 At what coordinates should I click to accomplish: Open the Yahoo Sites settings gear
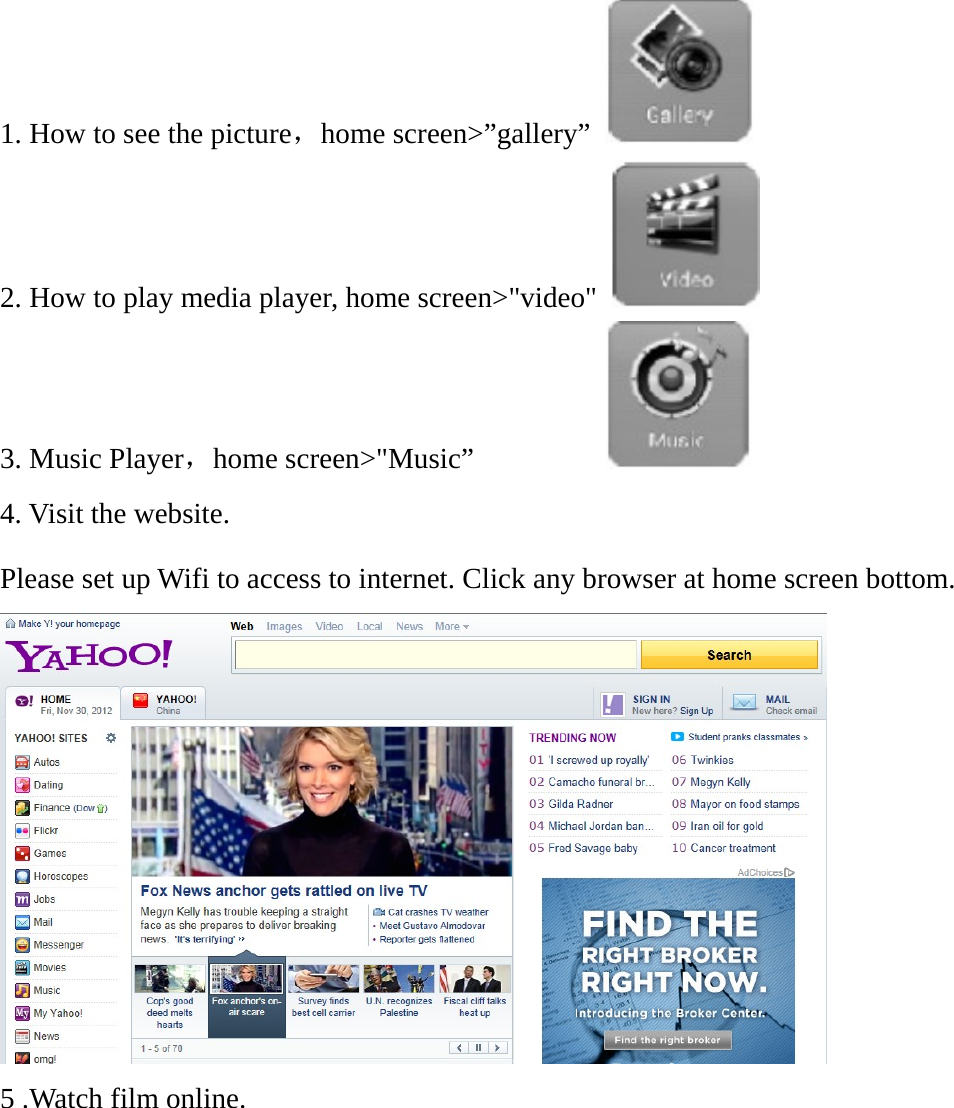[x=110, y=738]
